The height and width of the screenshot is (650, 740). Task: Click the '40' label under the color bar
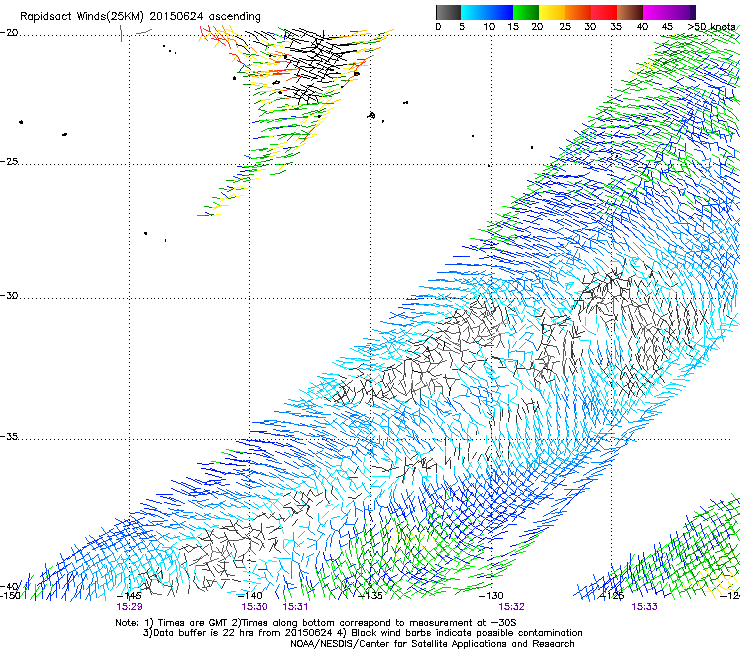pos(642,26)
